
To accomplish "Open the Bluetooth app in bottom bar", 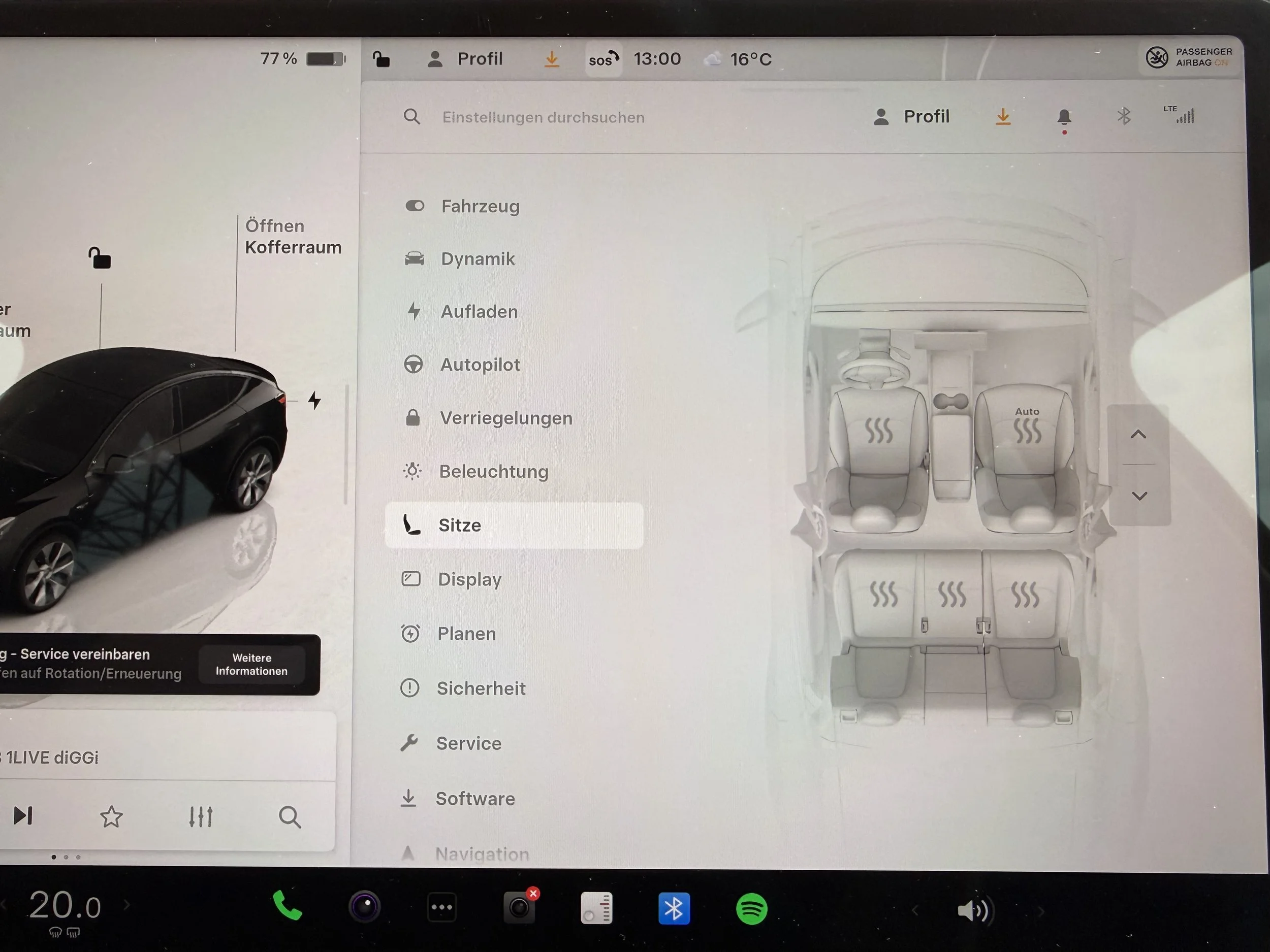I will (x=674, y=909).
